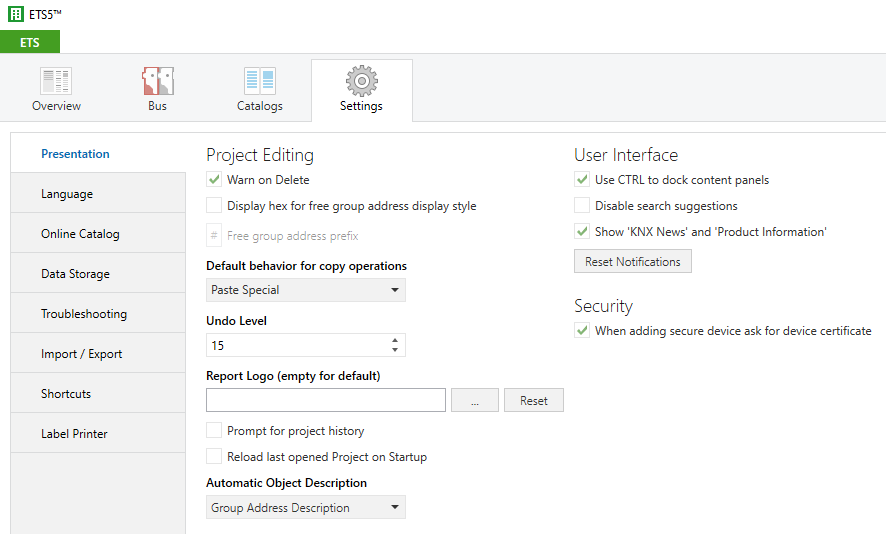Click the ETS5 app logo icon

pyautogui.click(x=15, y=14)
